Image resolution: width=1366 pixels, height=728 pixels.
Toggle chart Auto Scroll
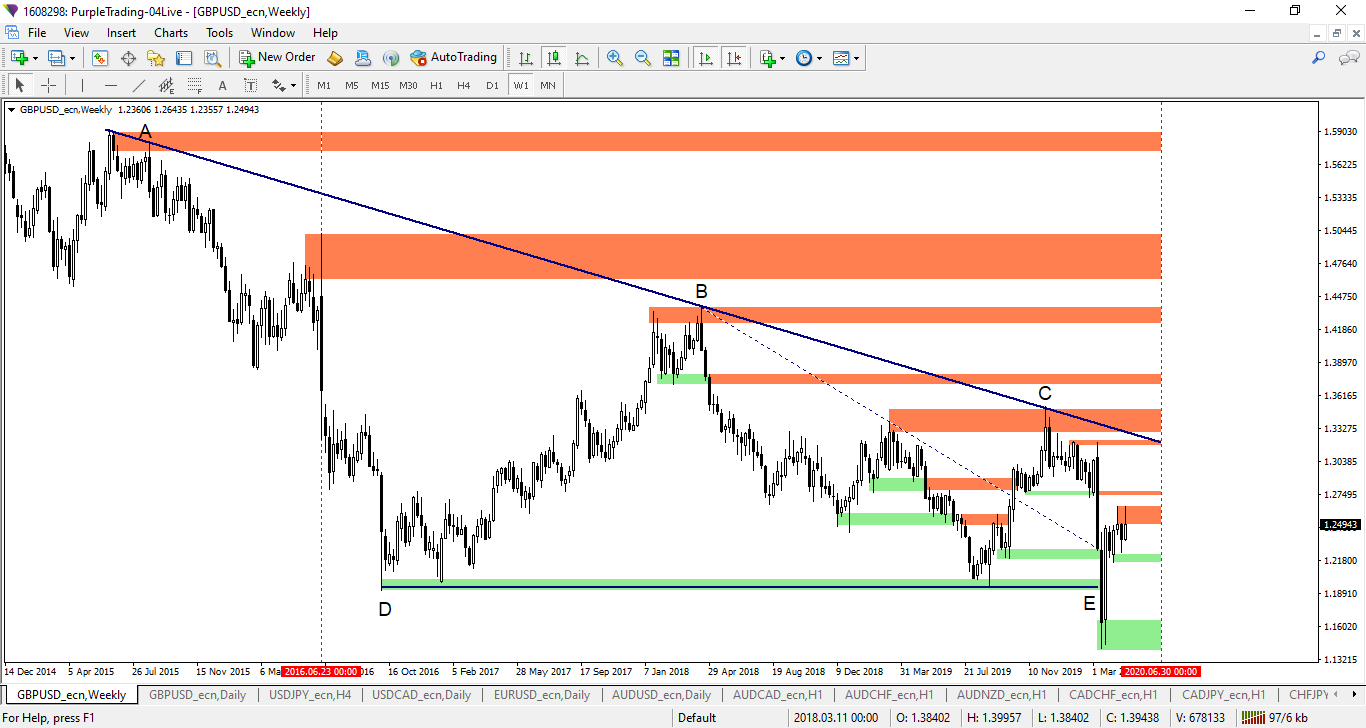(x=706, y=58)
